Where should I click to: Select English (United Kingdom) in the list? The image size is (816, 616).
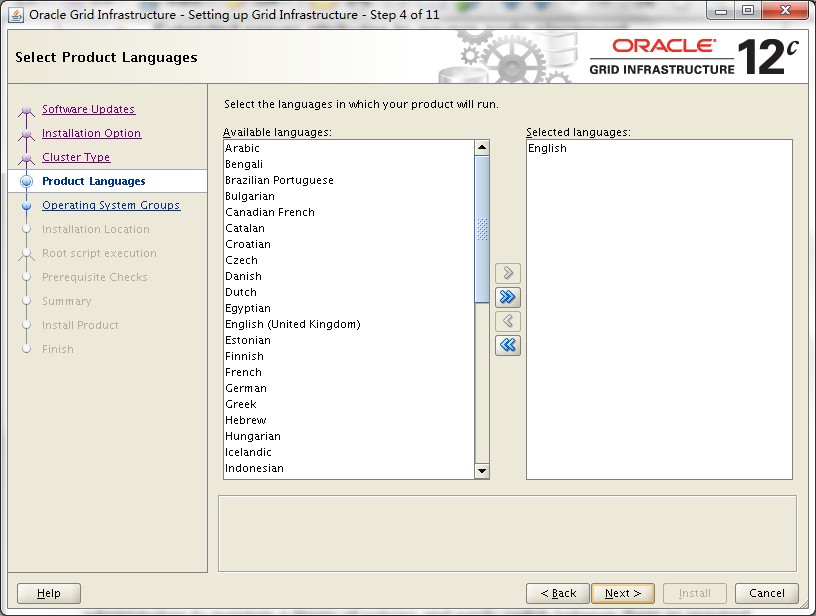click(349, 324)
